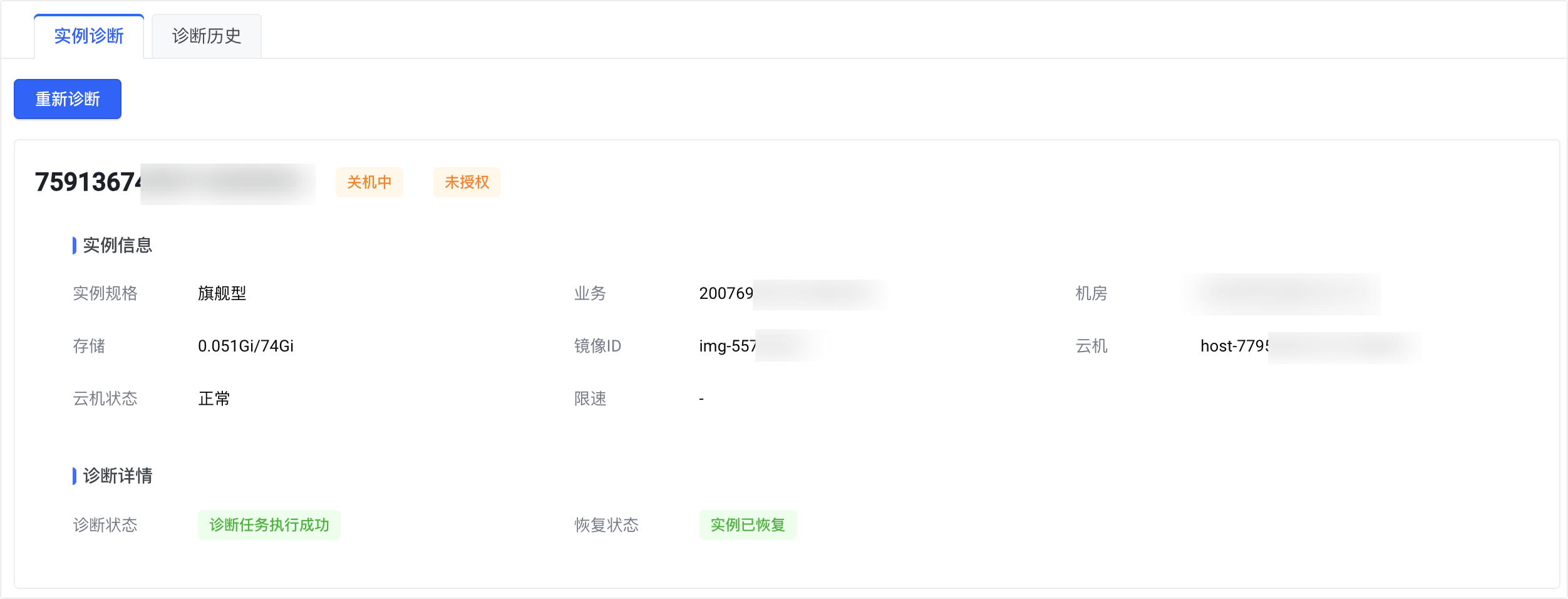Switch to the 诊断历史 tab
This screenshot has height=599, width=1568.
[x=206, y=36]
